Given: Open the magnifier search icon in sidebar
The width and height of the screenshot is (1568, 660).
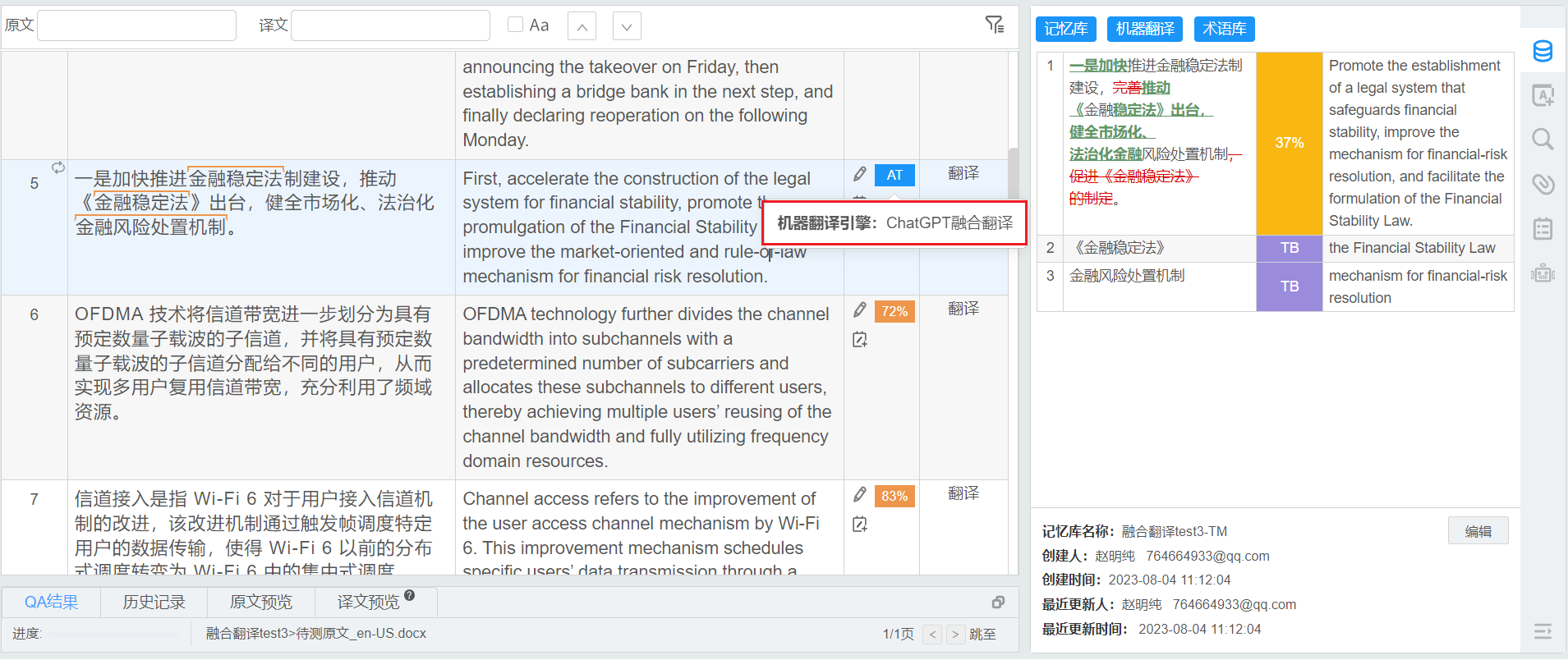Looking at the screenshot, I should 1543,140.
